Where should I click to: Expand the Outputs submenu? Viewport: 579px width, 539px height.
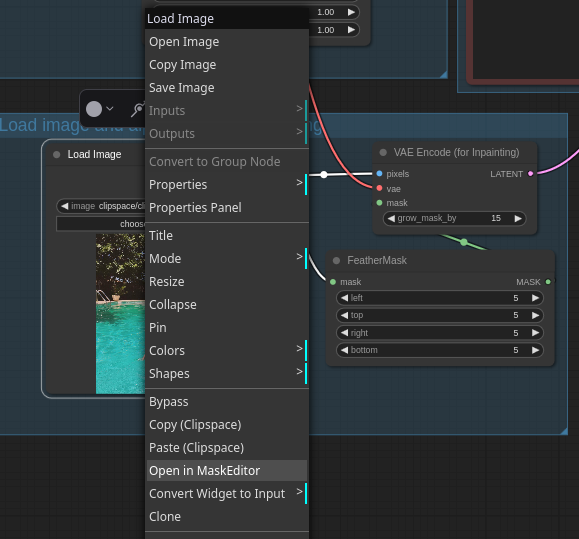pyautogui.click(x=227, y=133)
